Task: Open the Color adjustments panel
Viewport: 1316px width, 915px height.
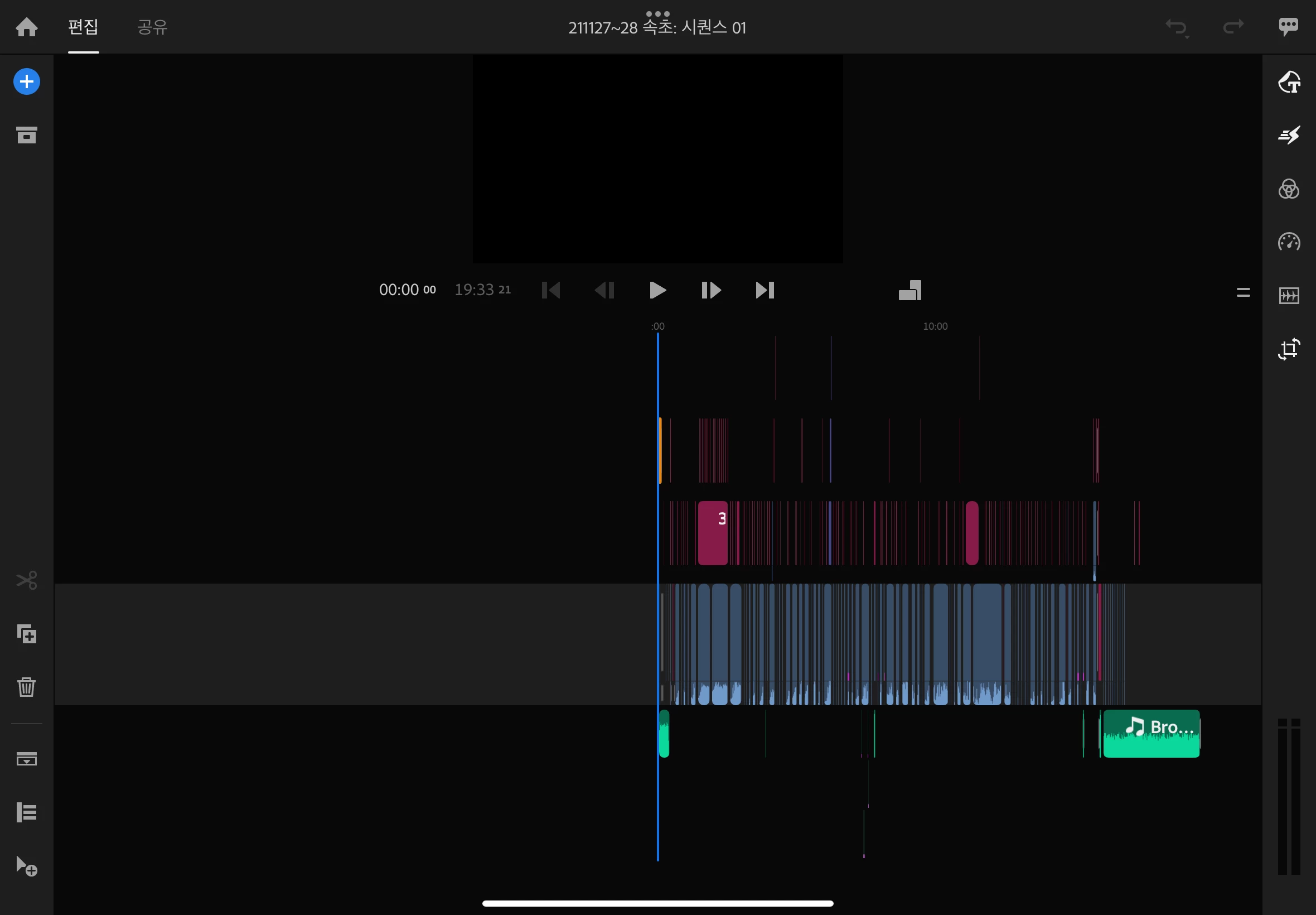Action: [x=1289, y=189]
